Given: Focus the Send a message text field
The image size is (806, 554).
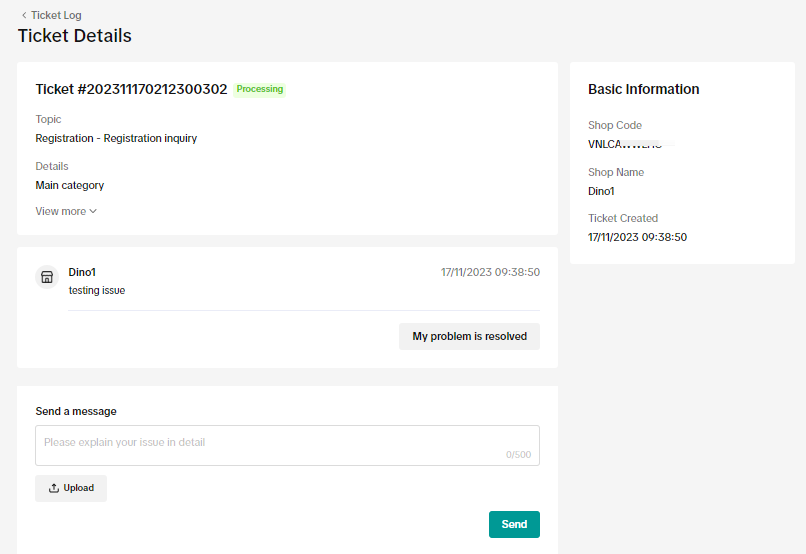Looking at the screenshot, I should [x=270, y=442].
